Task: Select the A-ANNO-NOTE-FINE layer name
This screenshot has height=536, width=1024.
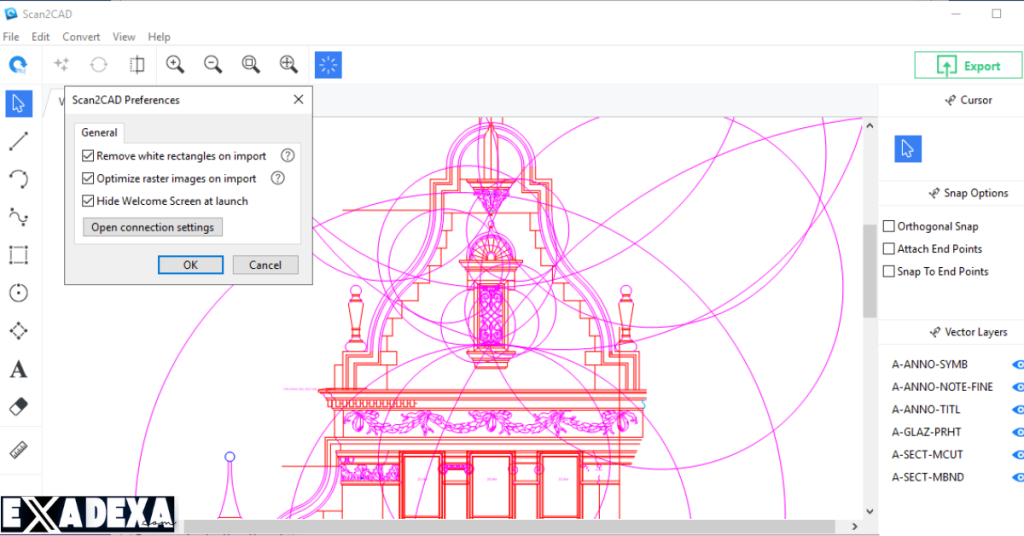Action: (942, 387)
